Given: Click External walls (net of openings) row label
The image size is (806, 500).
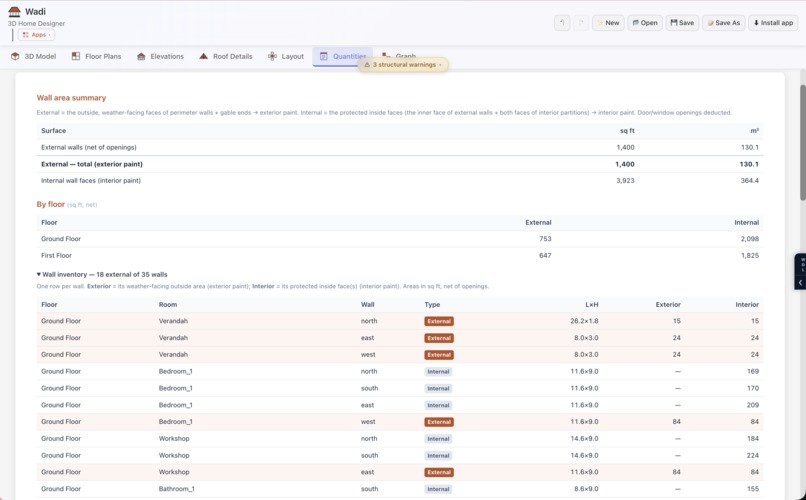Looking at the screenshot, I should click(x=88, y=147).
